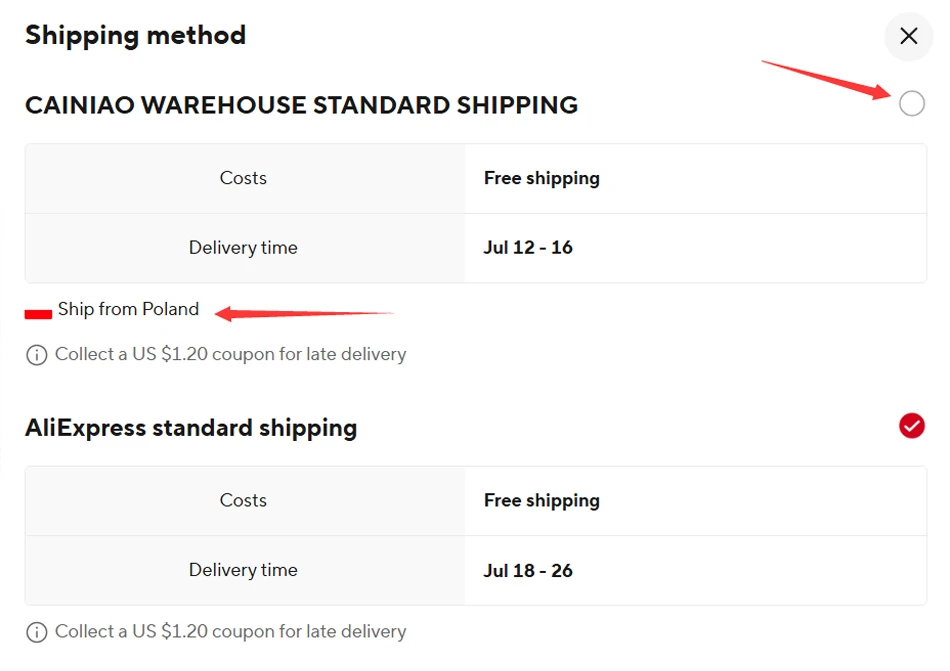The width and height of the screenshot is (950, 671).
Task: Click the Costs label in Cainiao table
Action: [x=243, y=178]
